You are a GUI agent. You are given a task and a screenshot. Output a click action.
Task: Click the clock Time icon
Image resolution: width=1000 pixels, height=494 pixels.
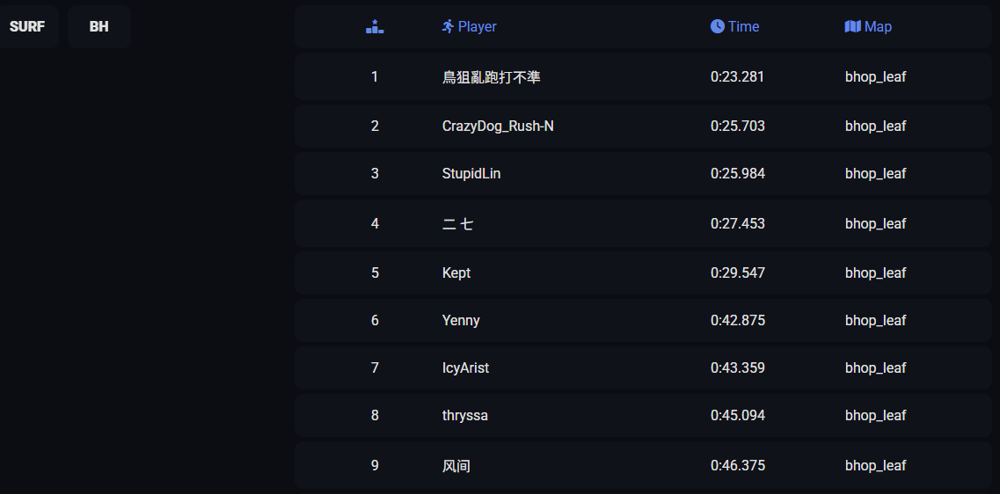(717, 26)
